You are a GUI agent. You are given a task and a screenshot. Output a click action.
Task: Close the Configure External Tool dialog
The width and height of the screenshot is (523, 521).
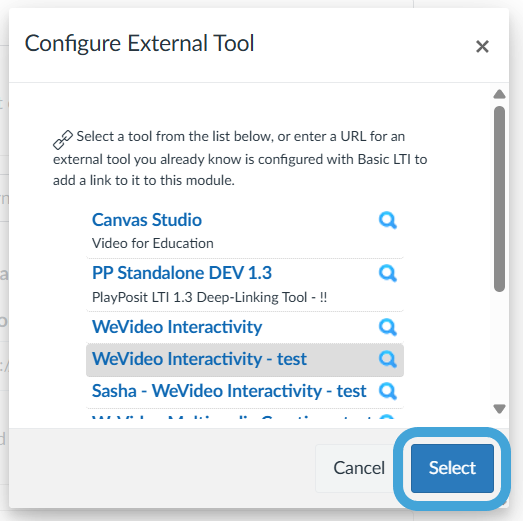coord(482,46)
